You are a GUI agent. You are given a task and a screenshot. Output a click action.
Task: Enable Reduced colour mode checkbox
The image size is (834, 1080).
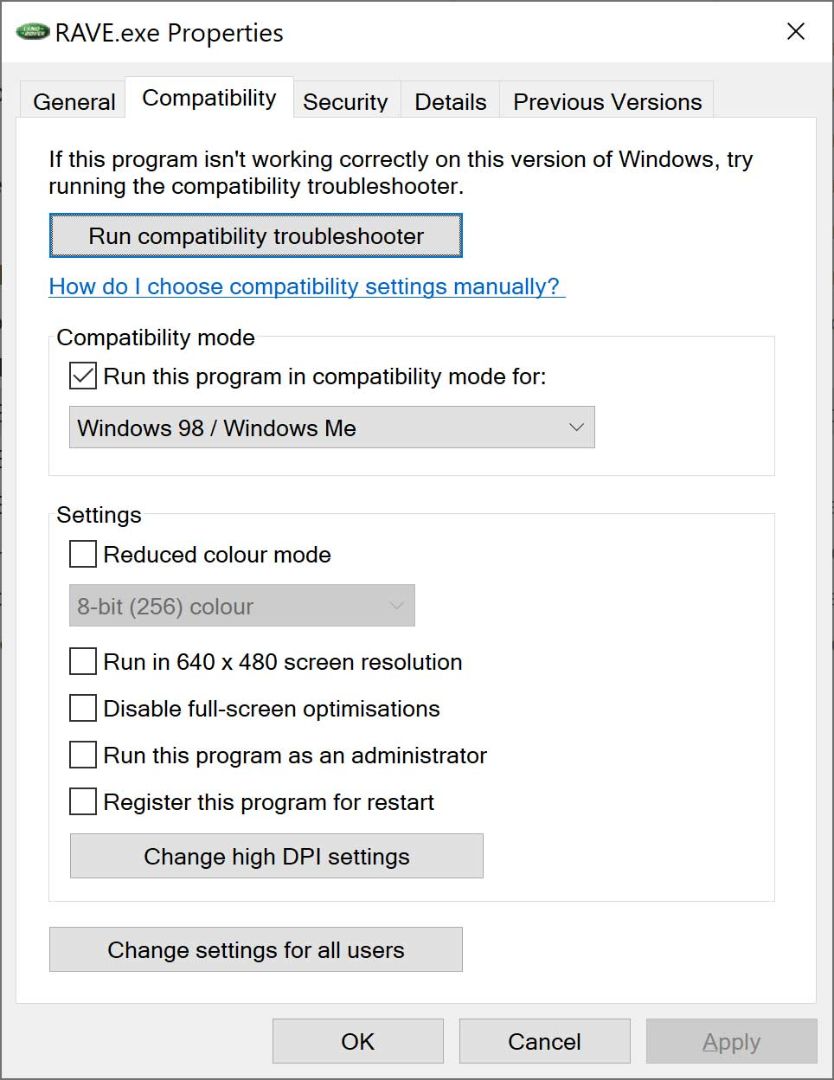[83, 554]
